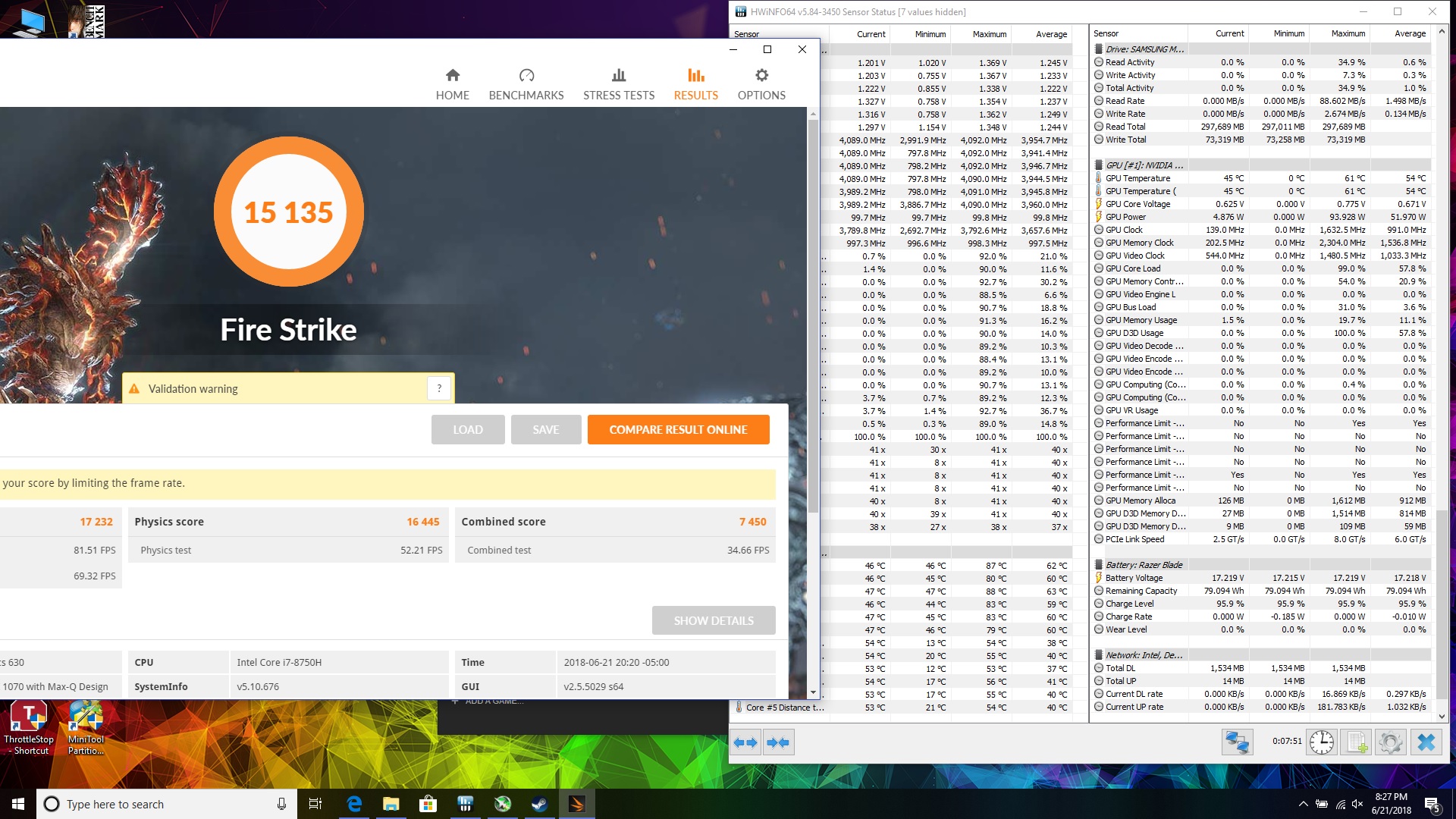Viewport: 1456px width, 819px height.
Task: Open Microsoft Edge from the taskbar
Action: tap(354, 804)
